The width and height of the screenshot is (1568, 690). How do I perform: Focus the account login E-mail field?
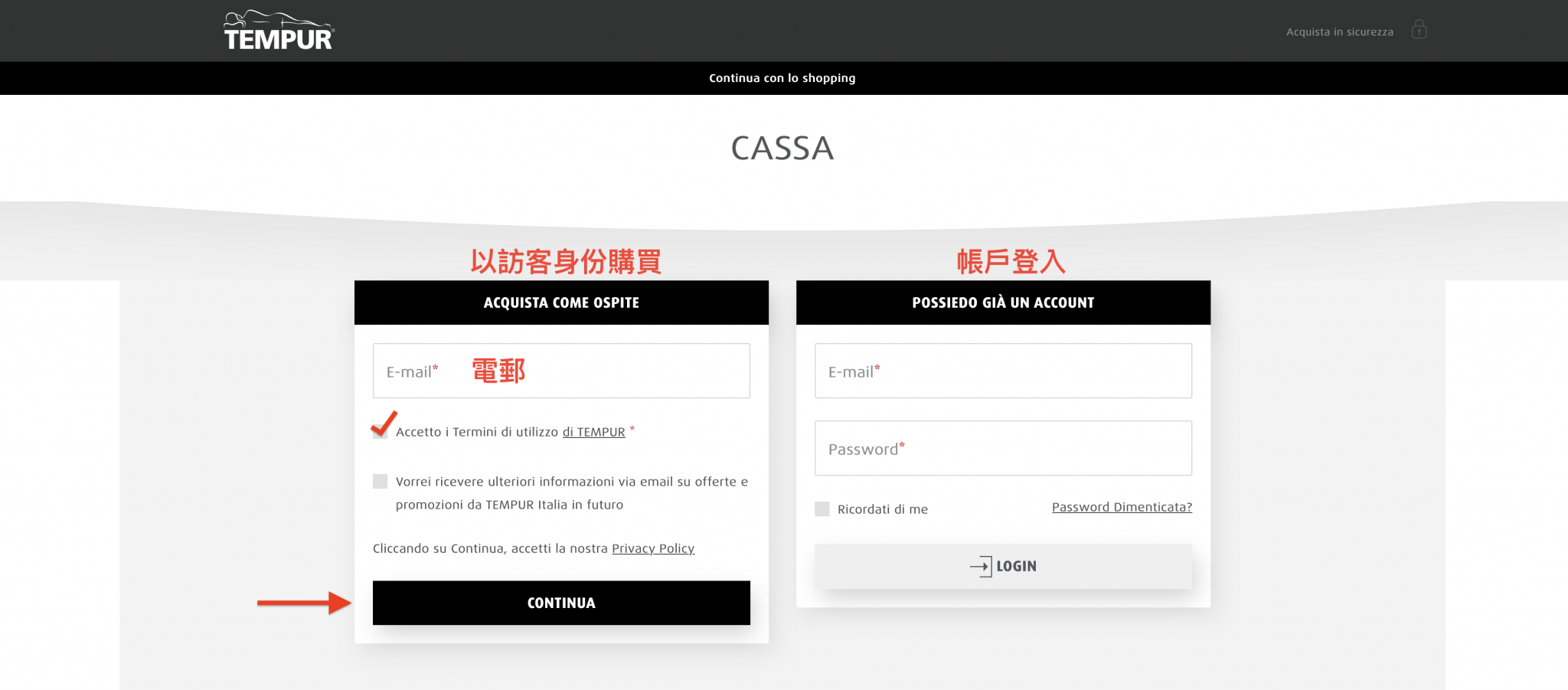point(1003,371)
